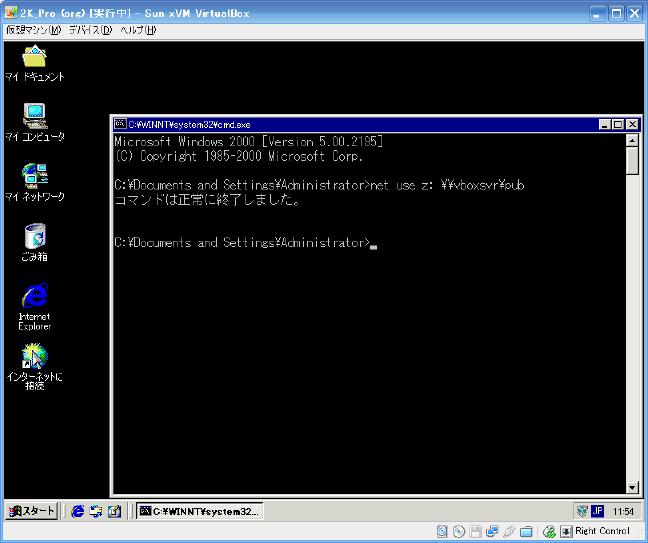Select the インターネットに接続 desktop icon

35,367
